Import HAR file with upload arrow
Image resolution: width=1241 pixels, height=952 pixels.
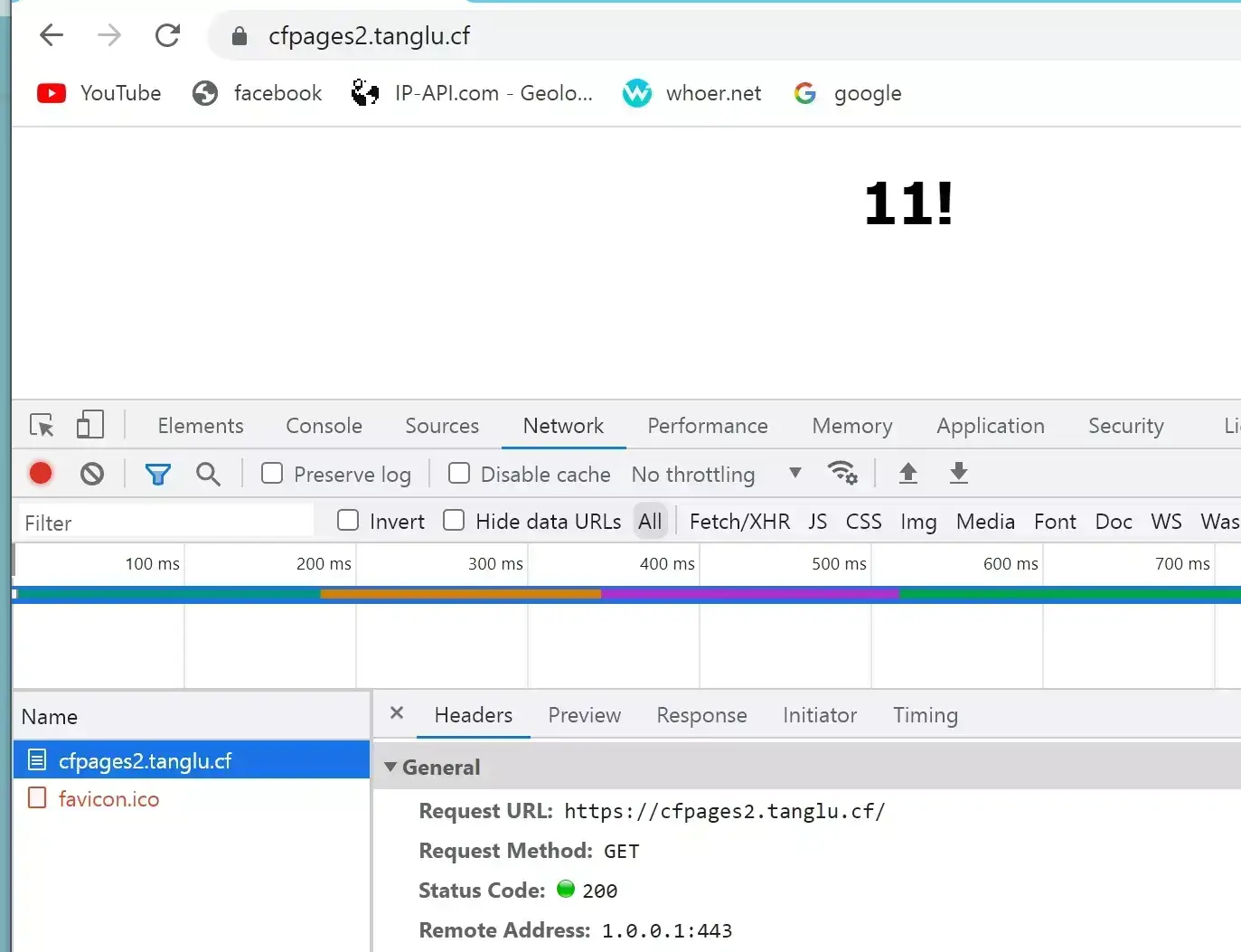click(908, 473)
